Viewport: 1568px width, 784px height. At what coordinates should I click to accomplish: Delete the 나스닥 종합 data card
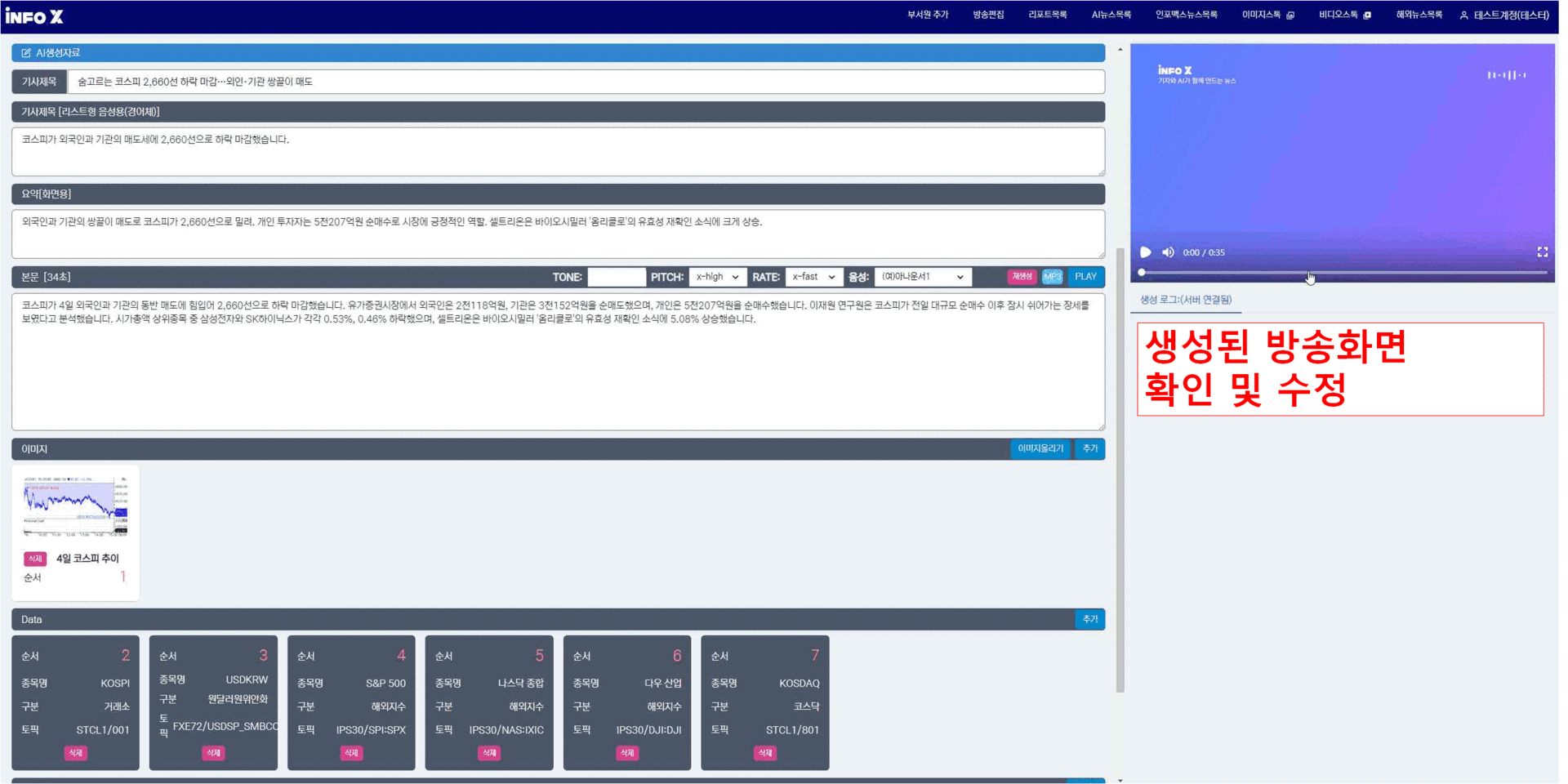pos(489,753)
